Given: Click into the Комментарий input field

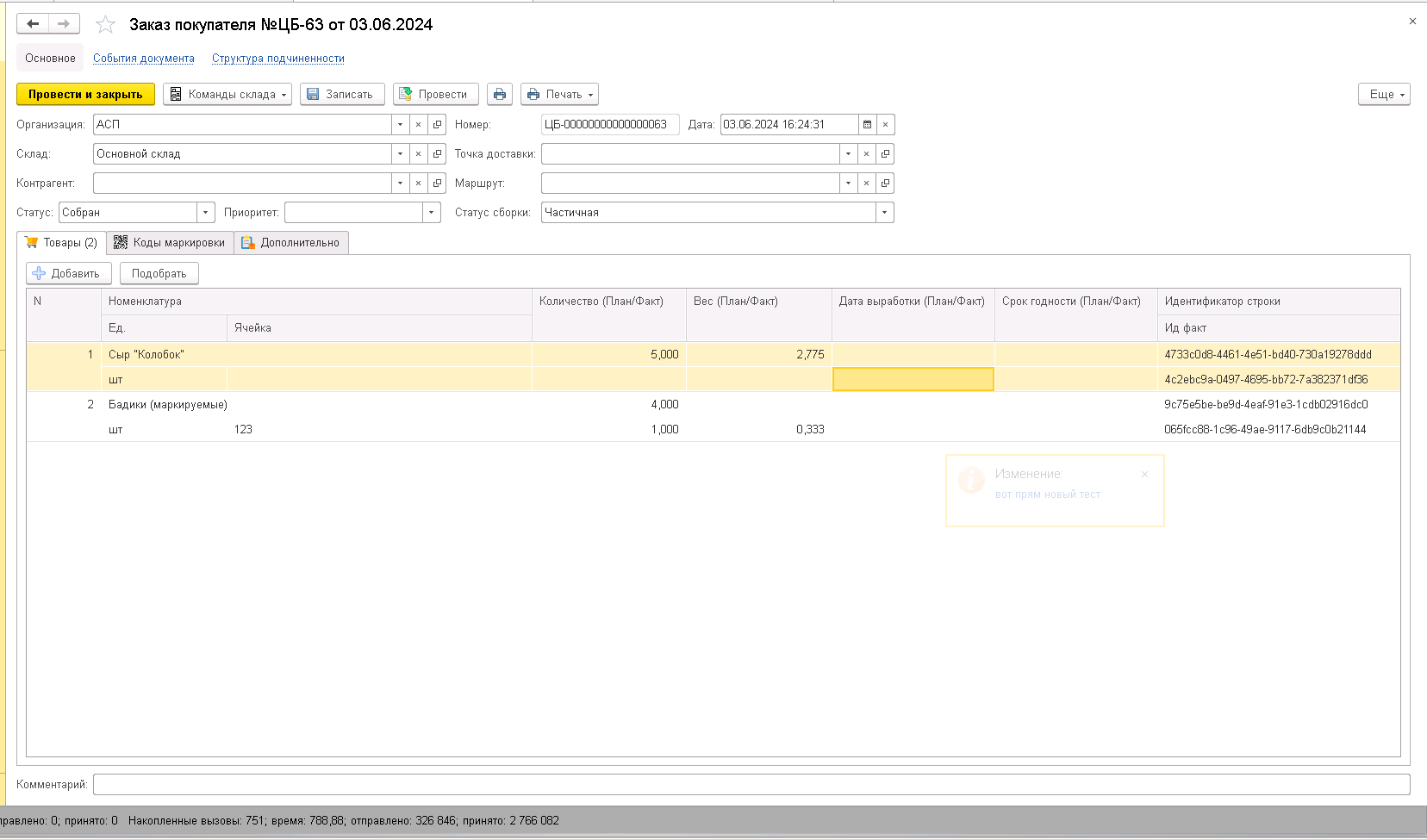Looking at the screenshot, I should pos(751,784).
